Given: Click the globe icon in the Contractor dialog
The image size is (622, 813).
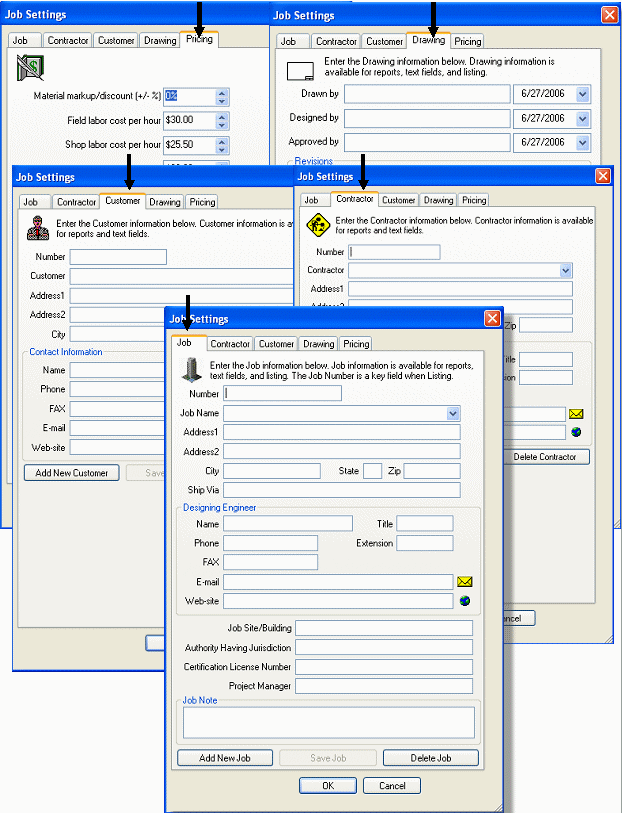Looking at the screenshot, I should click(576, 432).
